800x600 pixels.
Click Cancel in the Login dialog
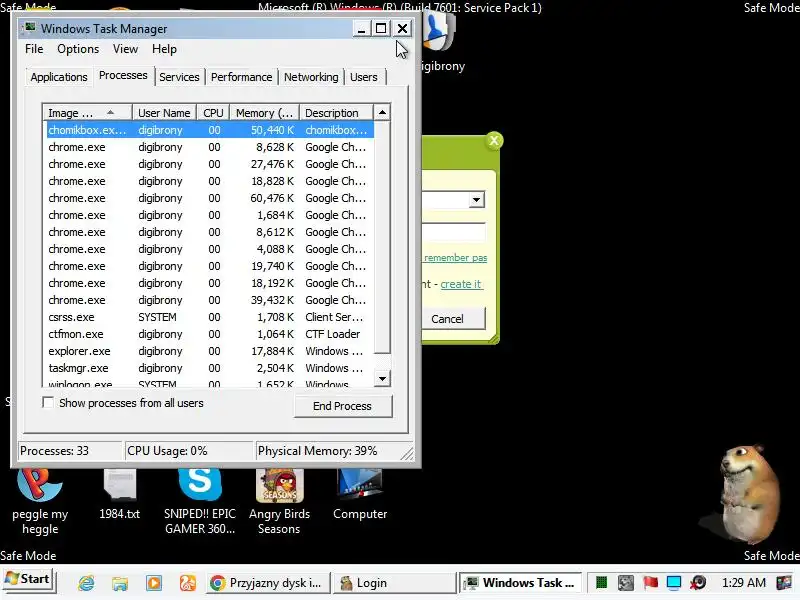(453, 319)
